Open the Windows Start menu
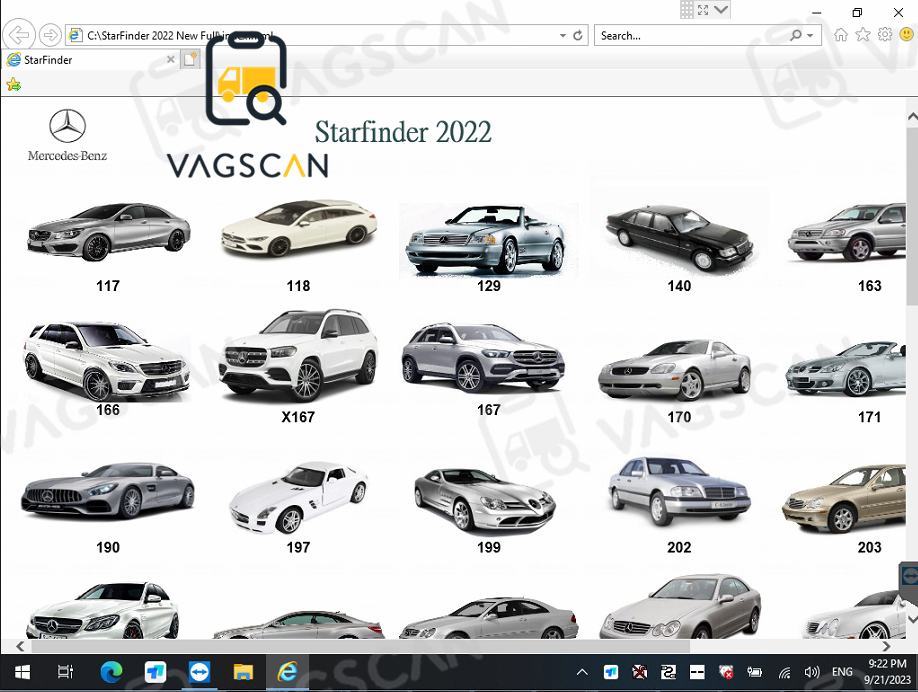This screenshot has width=918, height=692. click(x=22, y=673)
